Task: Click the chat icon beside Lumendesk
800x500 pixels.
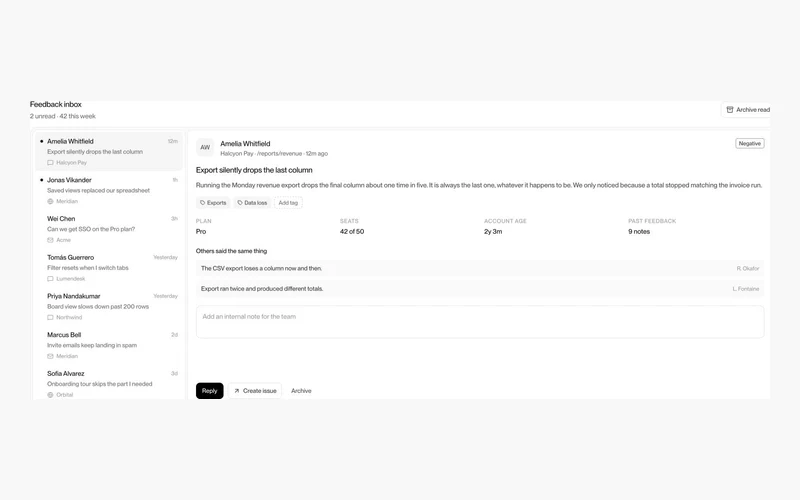Action: pyautogui.click(x=50, y=279)
